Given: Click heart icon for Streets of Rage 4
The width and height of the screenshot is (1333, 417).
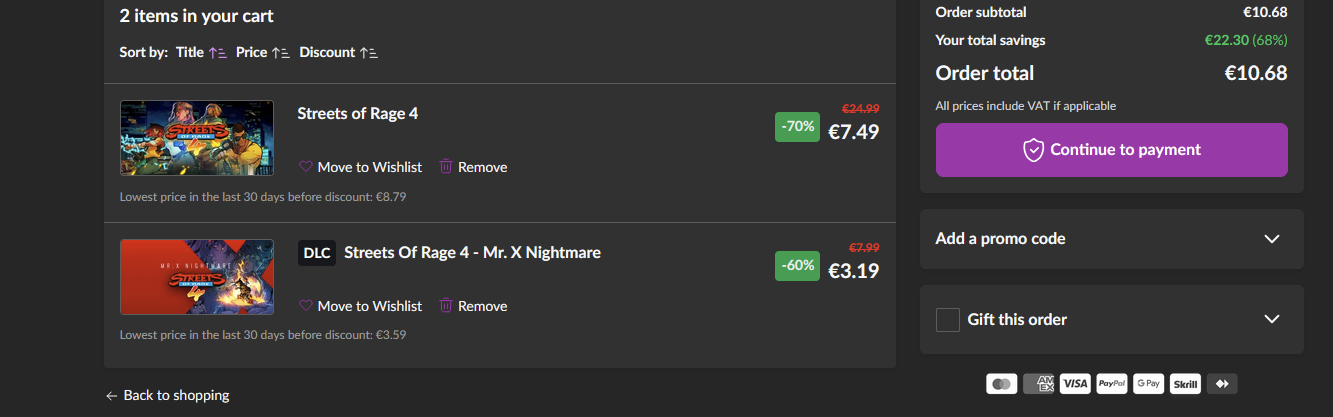Looking at the screenshot, I should pos(306,167).
